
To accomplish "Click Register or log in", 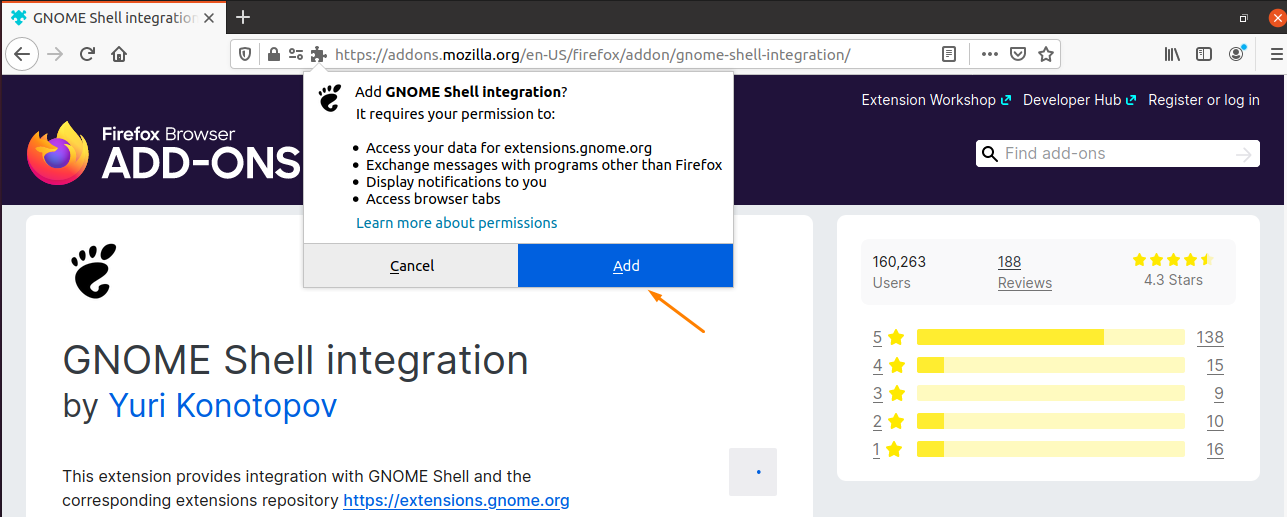I will click(1204, 100).
